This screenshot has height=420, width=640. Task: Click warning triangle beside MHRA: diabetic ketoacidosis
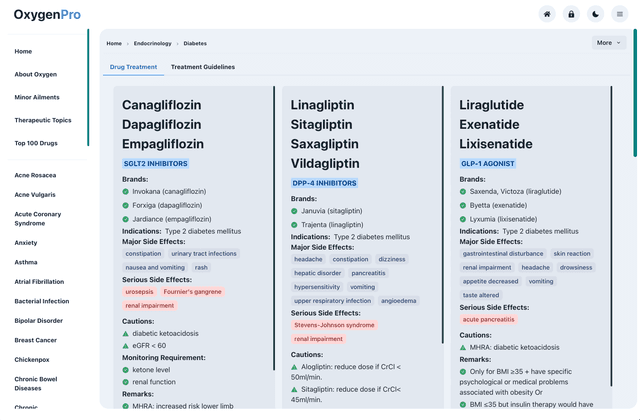click(462, 347)
